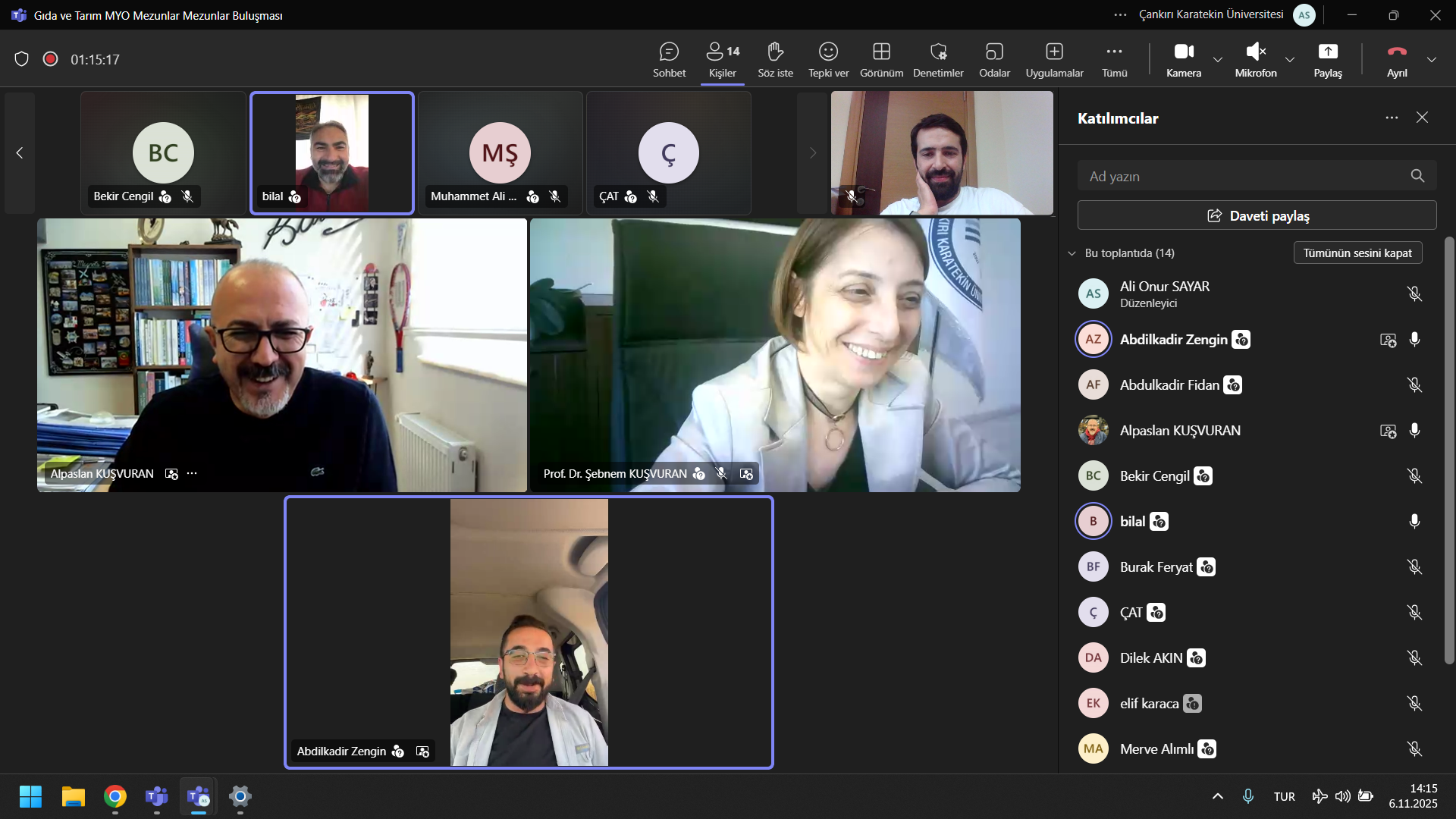Click the Söz iste raise hand icon
The width and height of the screenshot is (1456, 819).
coord(775,52)
